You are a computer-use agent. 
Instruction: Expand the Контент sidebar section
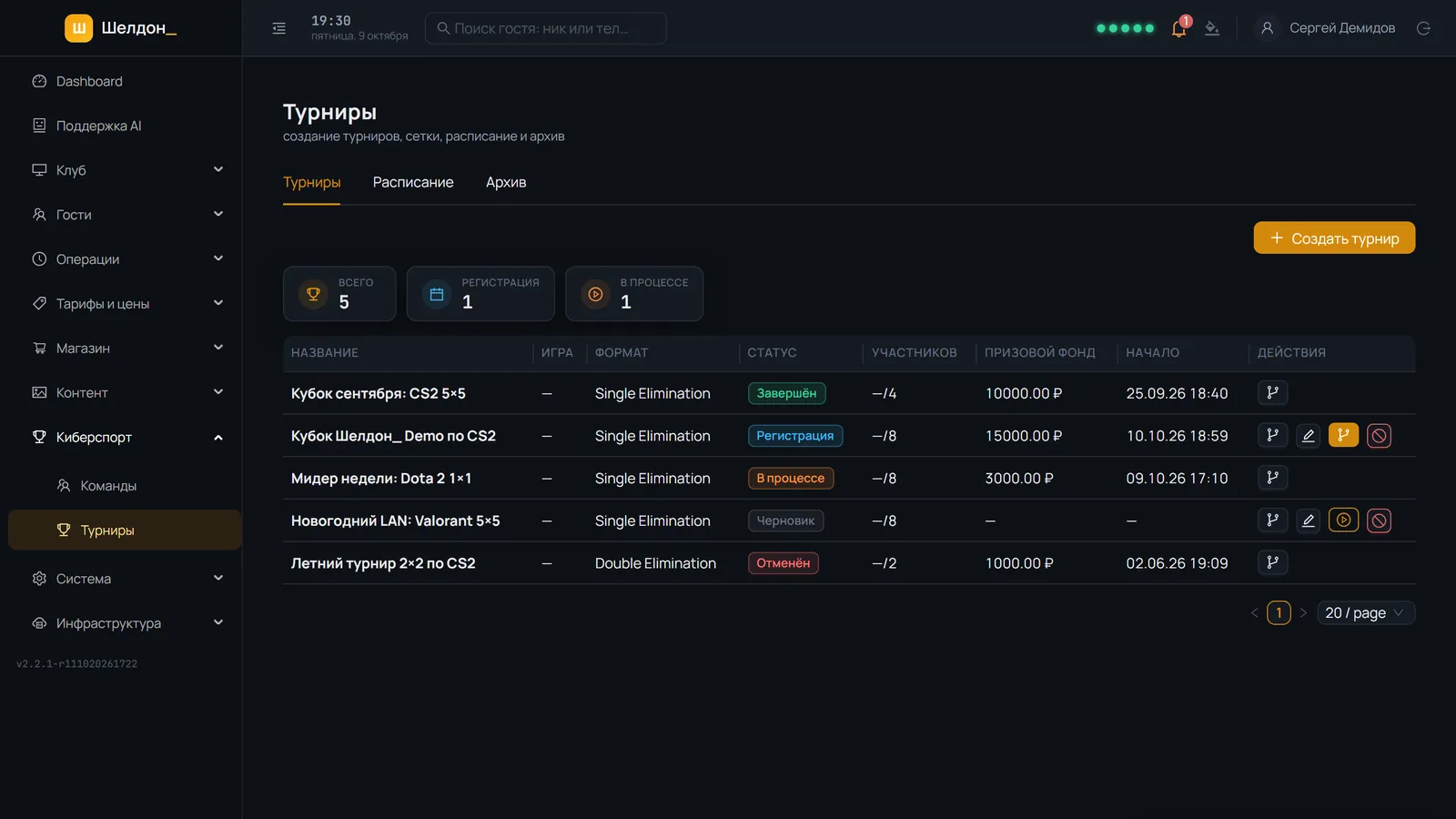125,393
